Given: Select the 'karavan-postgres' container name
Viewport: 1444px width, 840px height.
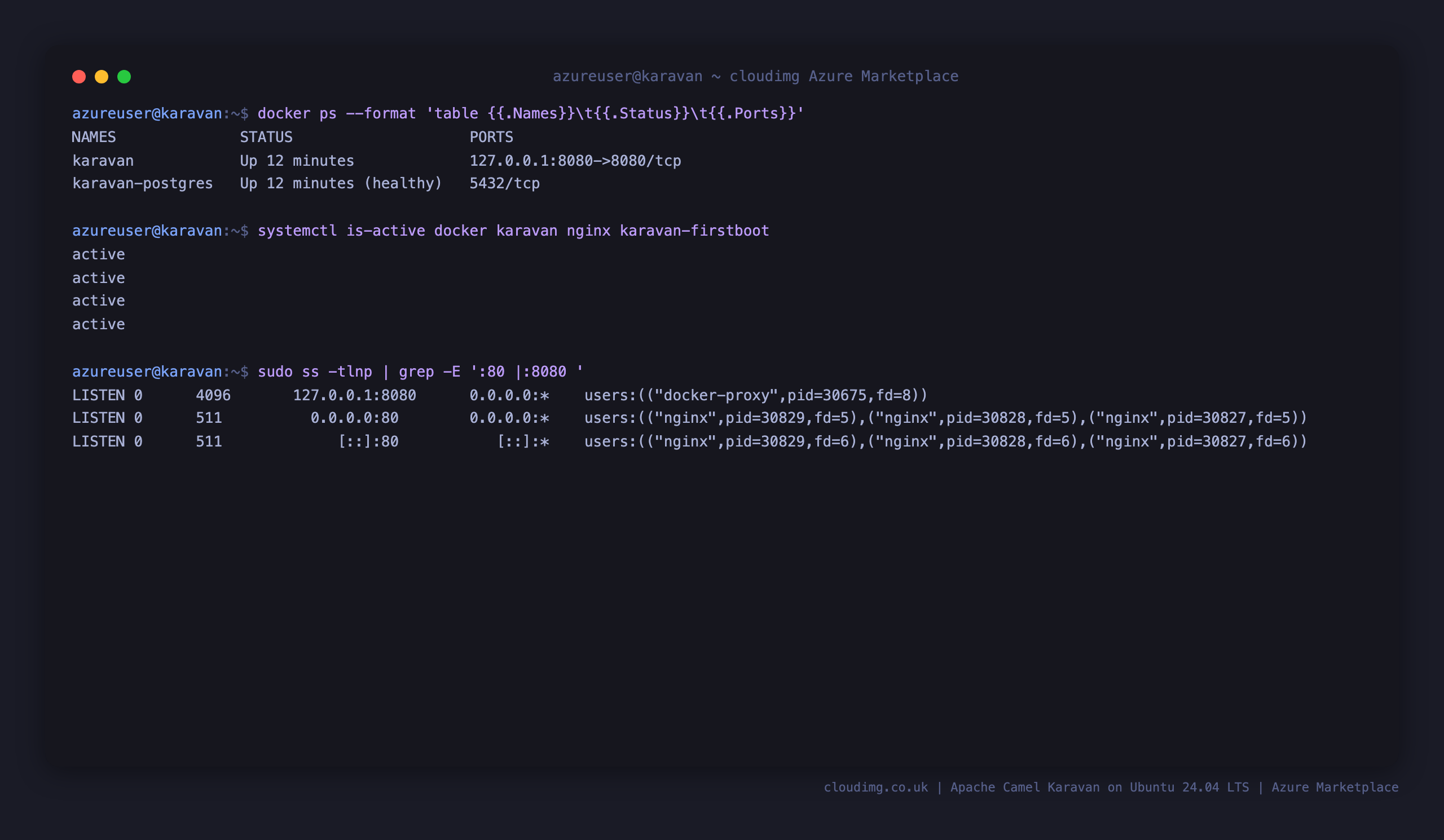Looking at the screenshot, I should (143, 183).
